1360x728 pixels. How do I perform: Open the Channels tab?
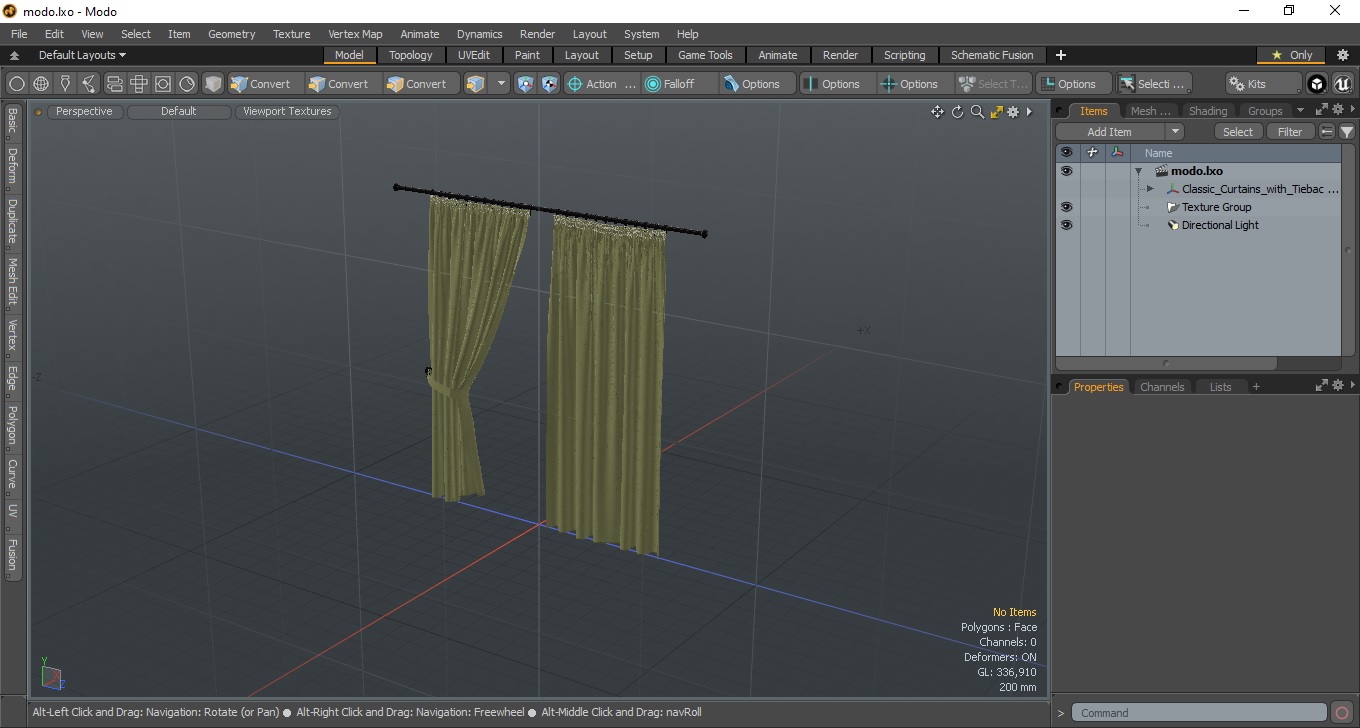point(1162,387)
